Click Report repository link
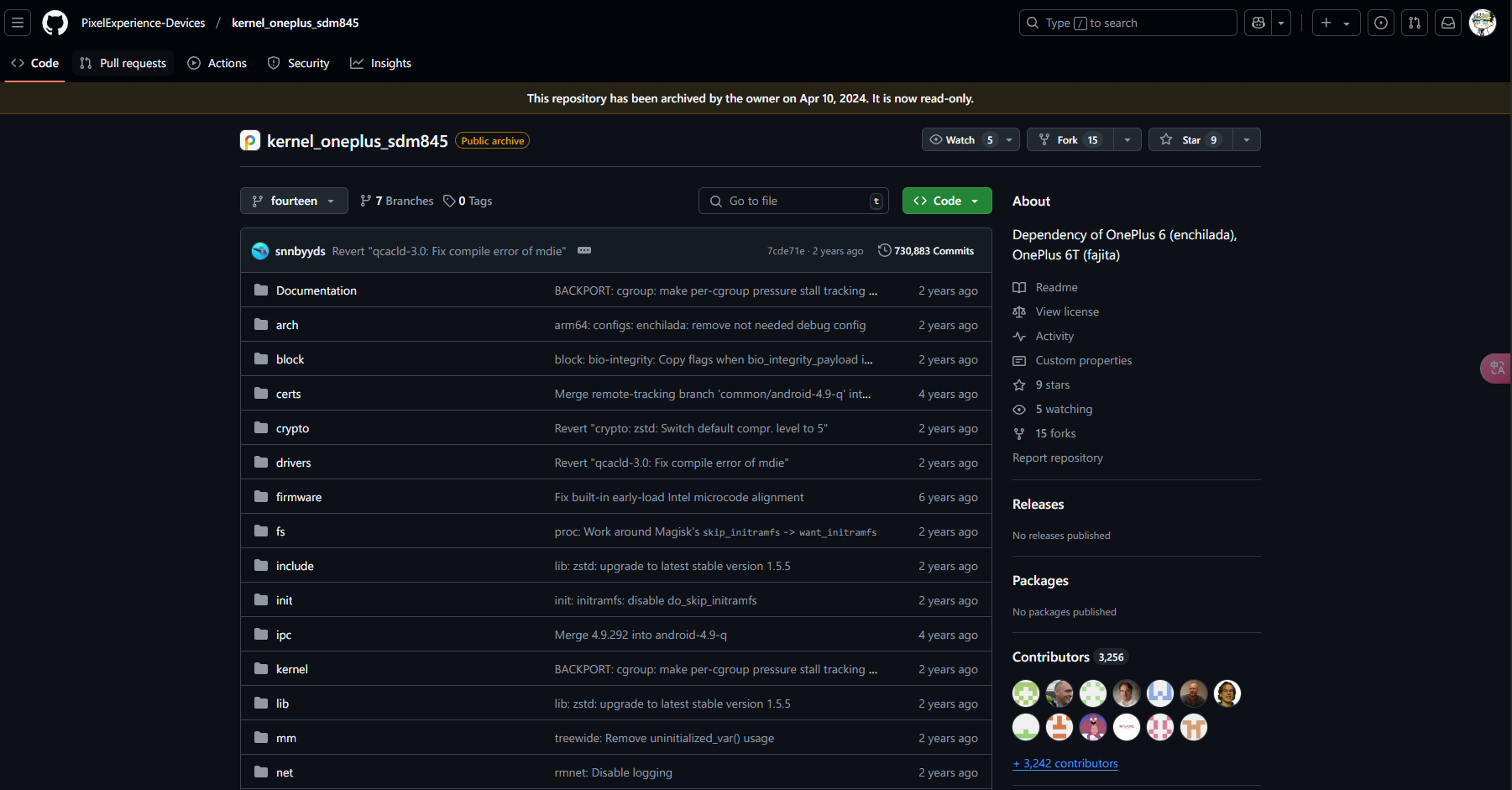The image size is (1512, 790). (x=1058, y=458)
